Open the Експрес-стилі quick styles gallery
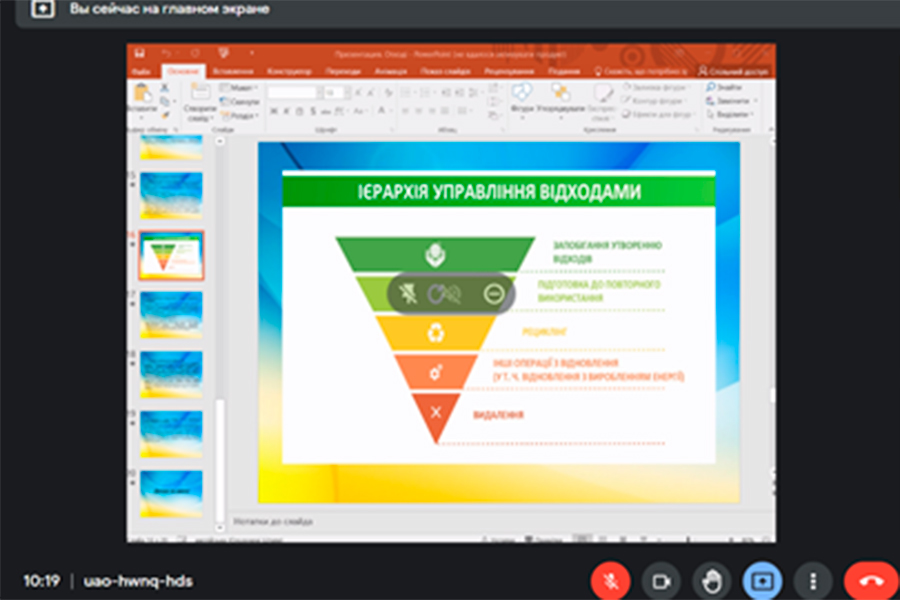 point(601,102)
